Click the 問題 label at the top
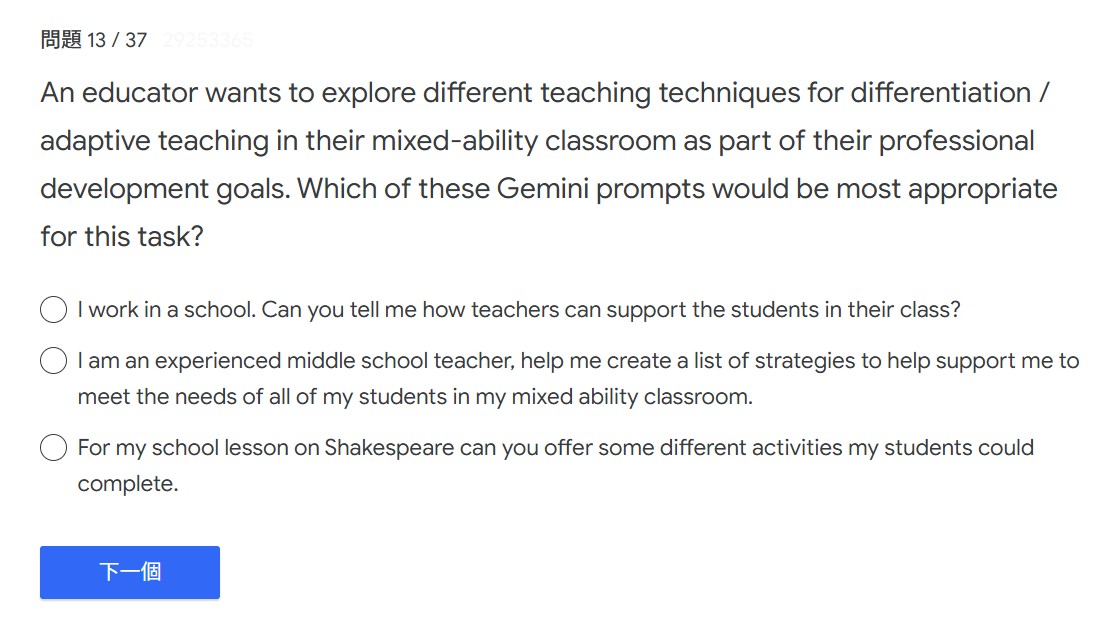Screen dimensions: 1108x628 pos(61,40)
